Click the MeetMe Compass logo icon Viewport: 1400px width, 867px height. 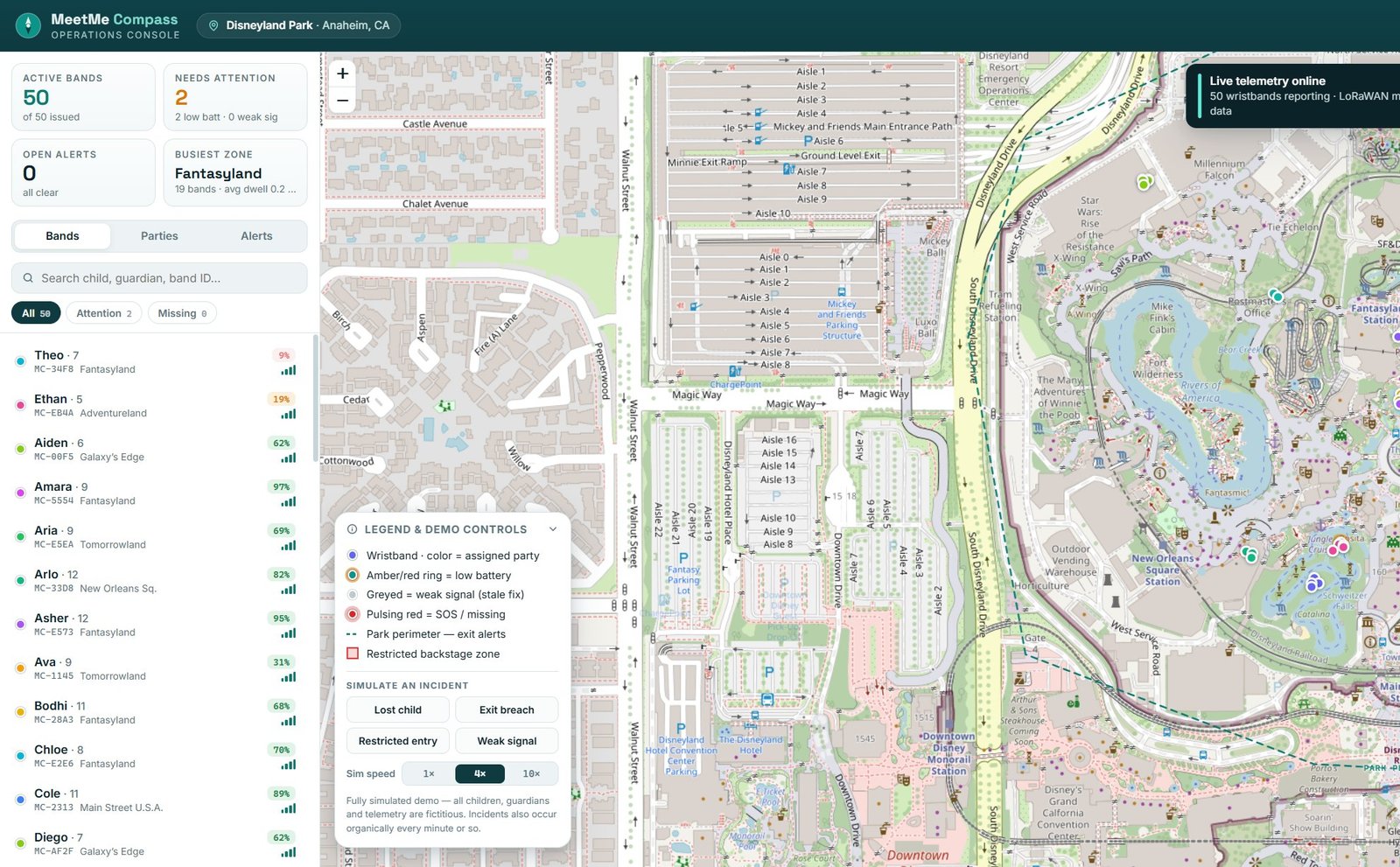(28, 25)
